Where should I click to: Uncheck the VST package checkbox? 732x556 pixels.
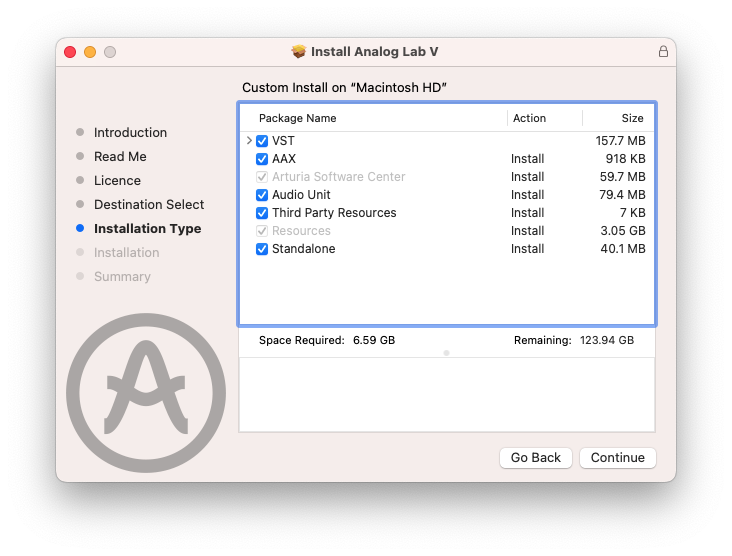[x=262, y=141]
